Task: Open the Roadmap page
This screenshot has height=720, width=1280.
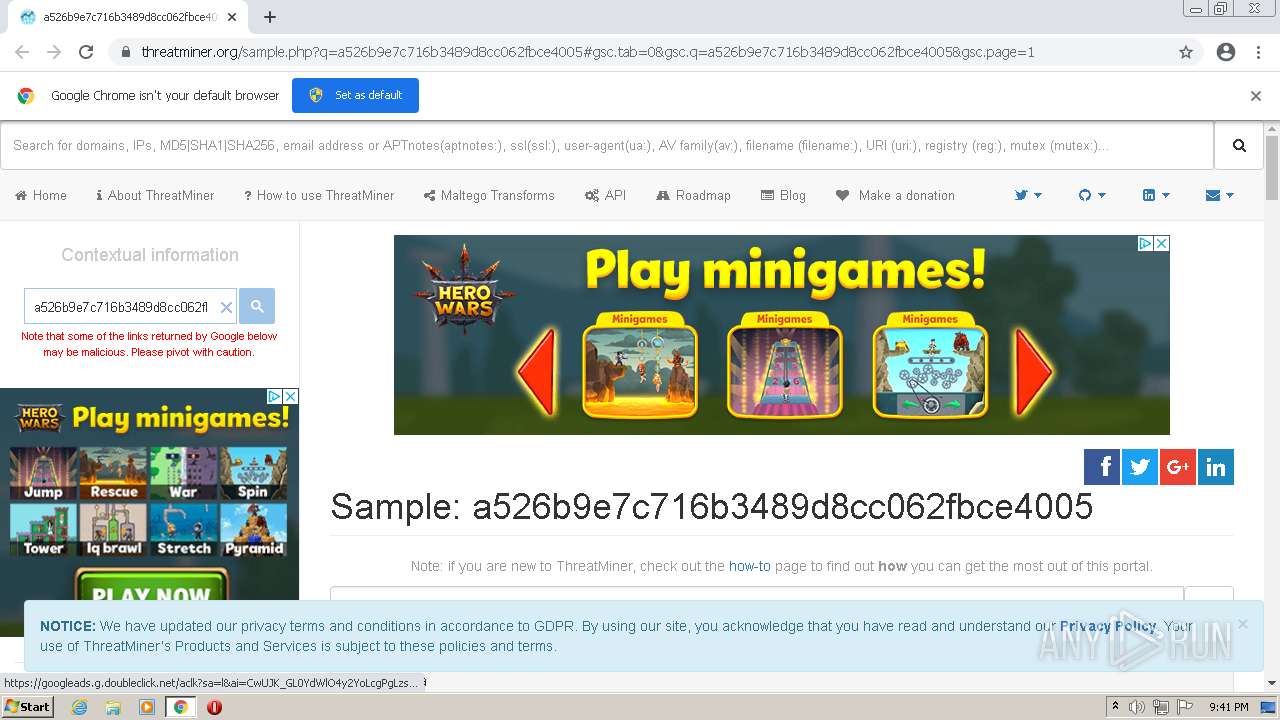Action: (x=693, y=195)
